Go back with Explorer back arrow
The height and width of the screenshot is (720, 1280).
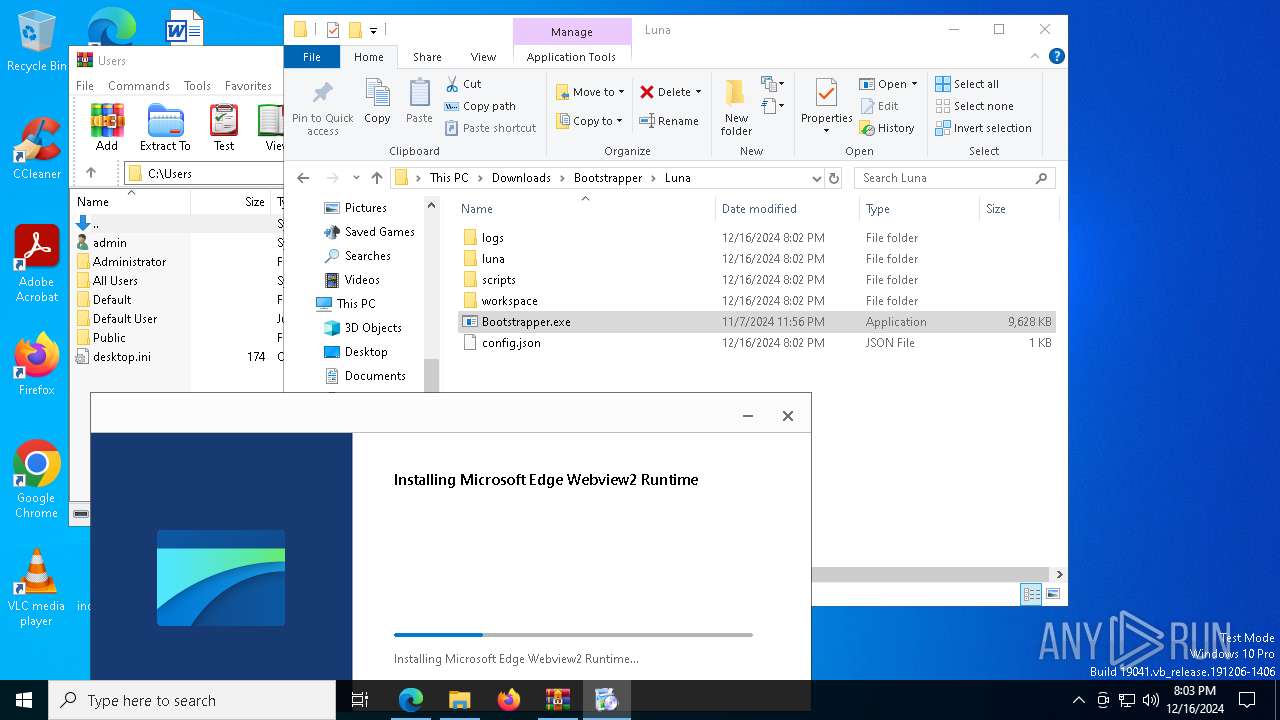pos(303,178)
